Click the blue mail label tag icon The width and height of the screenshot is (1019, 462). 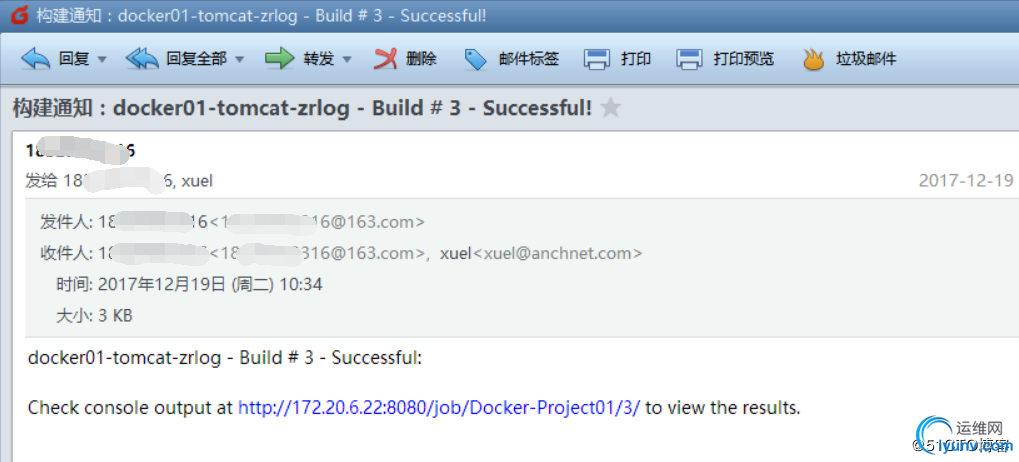476,59
